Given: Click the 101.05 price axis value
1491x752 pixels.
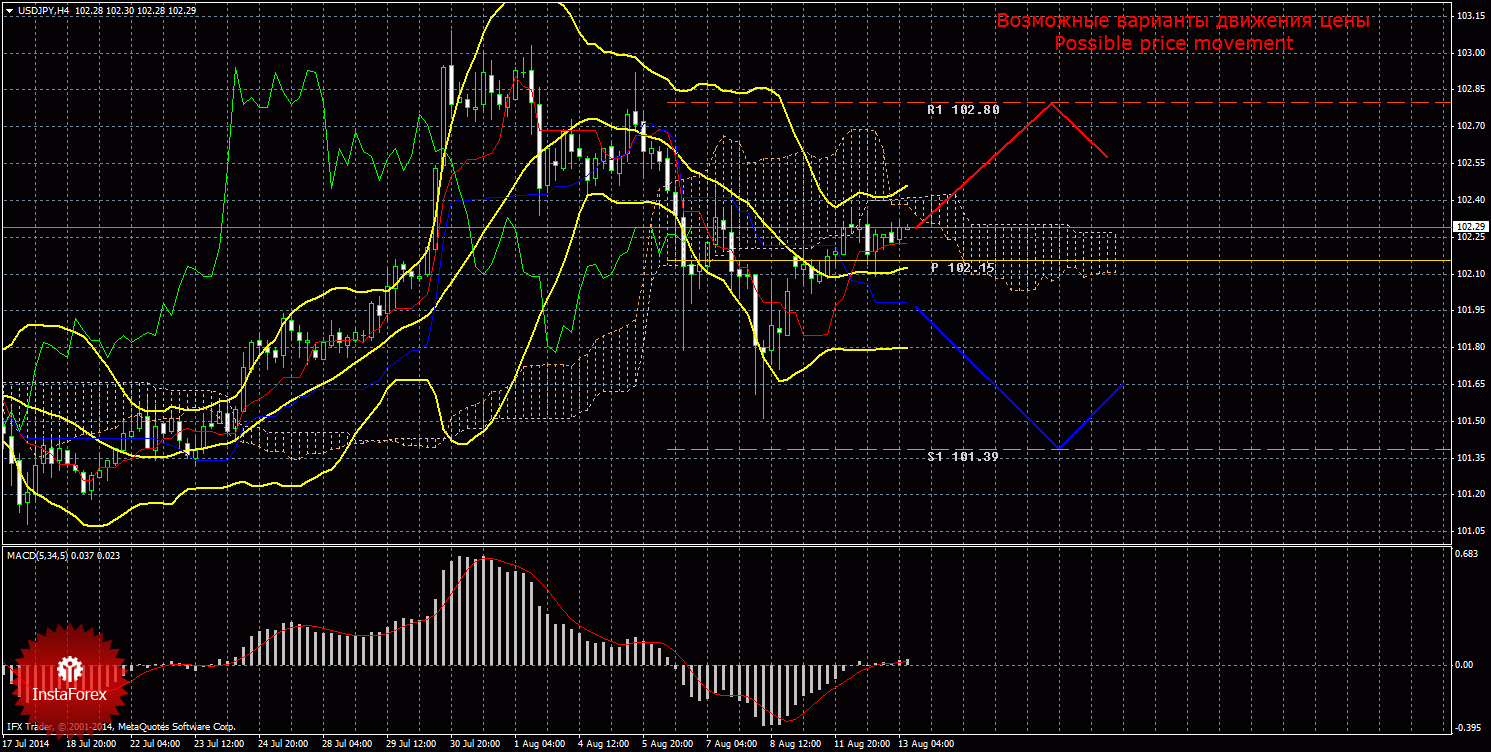Looking at the screenshot, I should 1469,532.
